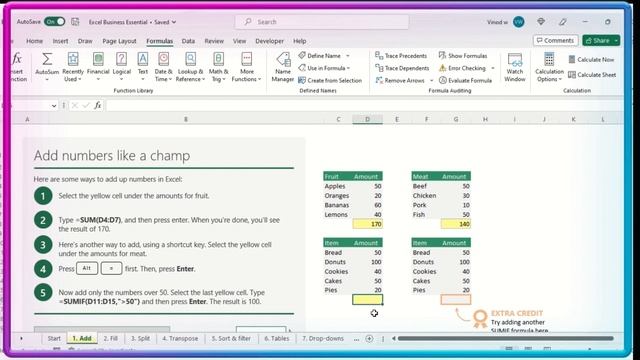Expand the Share button dropdown arrow
640x360 pixels.
pyautogui.click(x=616, y=40)
